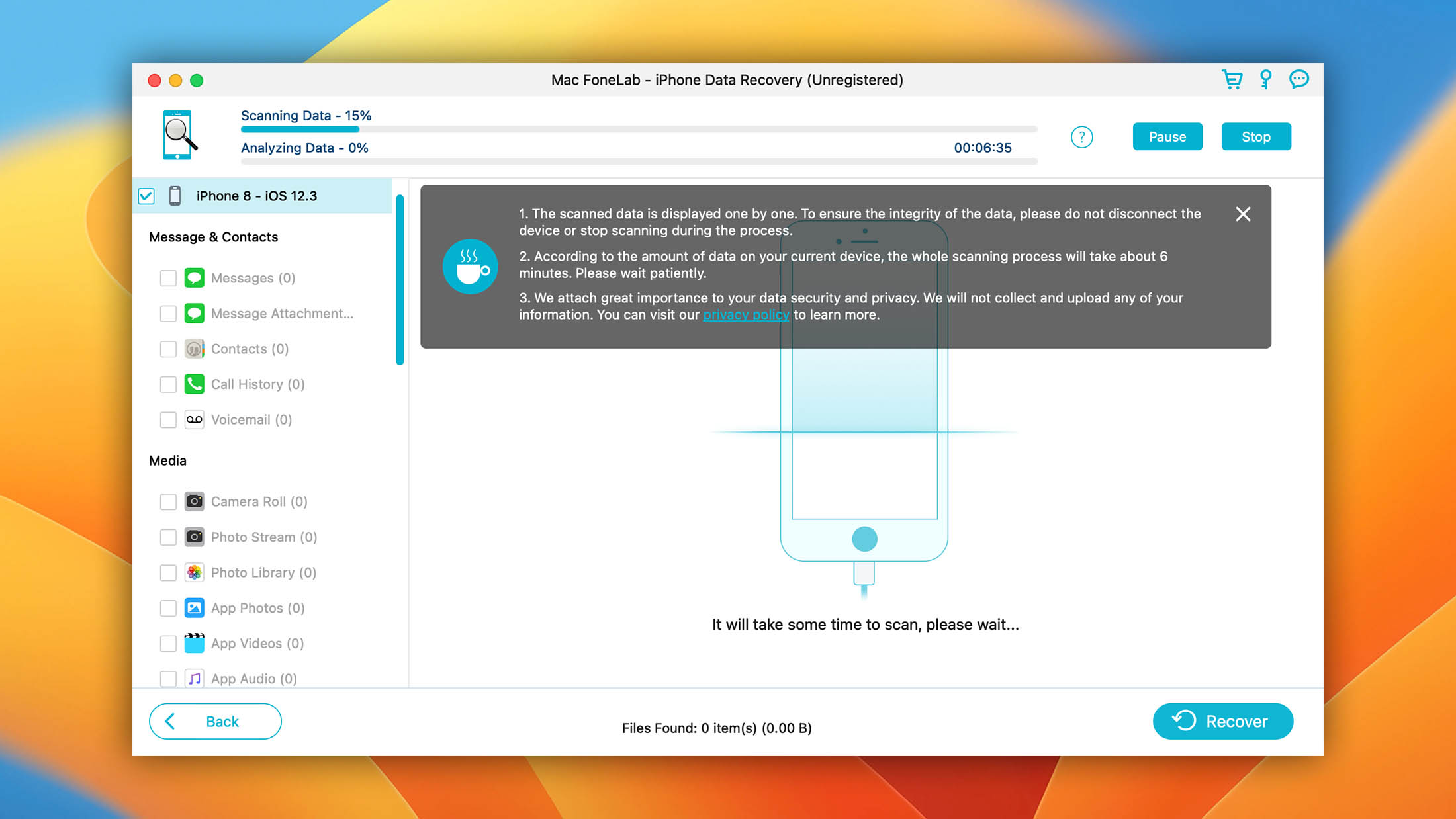This screenshot has width=1456, height=819.
Task: Click the elapsed time 00:06:35
Action: tap(982, 148)
